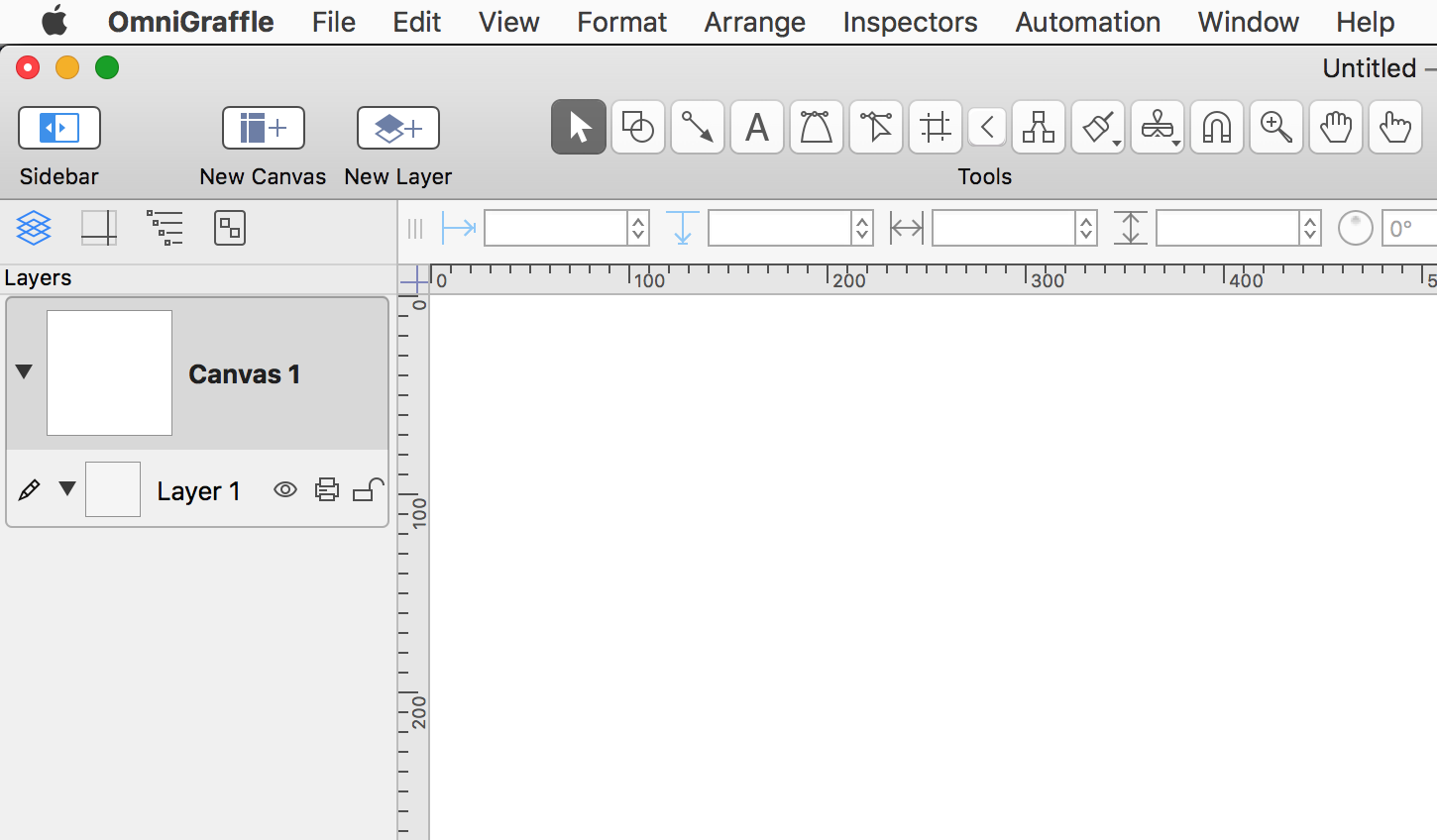
Task: Open the Inspectors menu
Action: coord(910,22)
